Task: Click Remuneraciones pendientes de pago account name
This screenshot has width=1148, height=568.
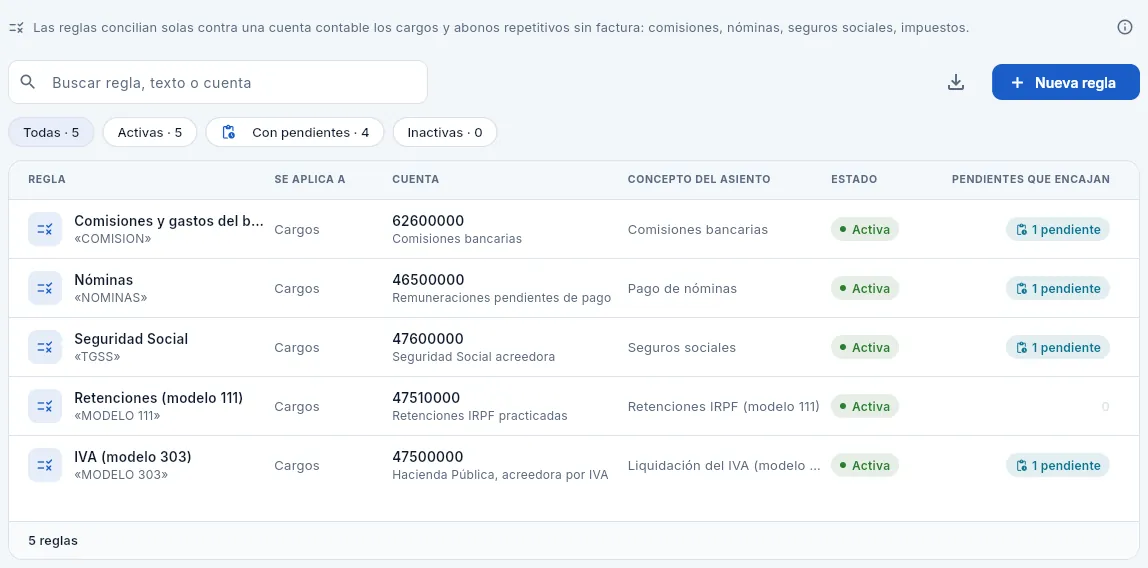Action: pyautogui.click(x=502, y=298)
